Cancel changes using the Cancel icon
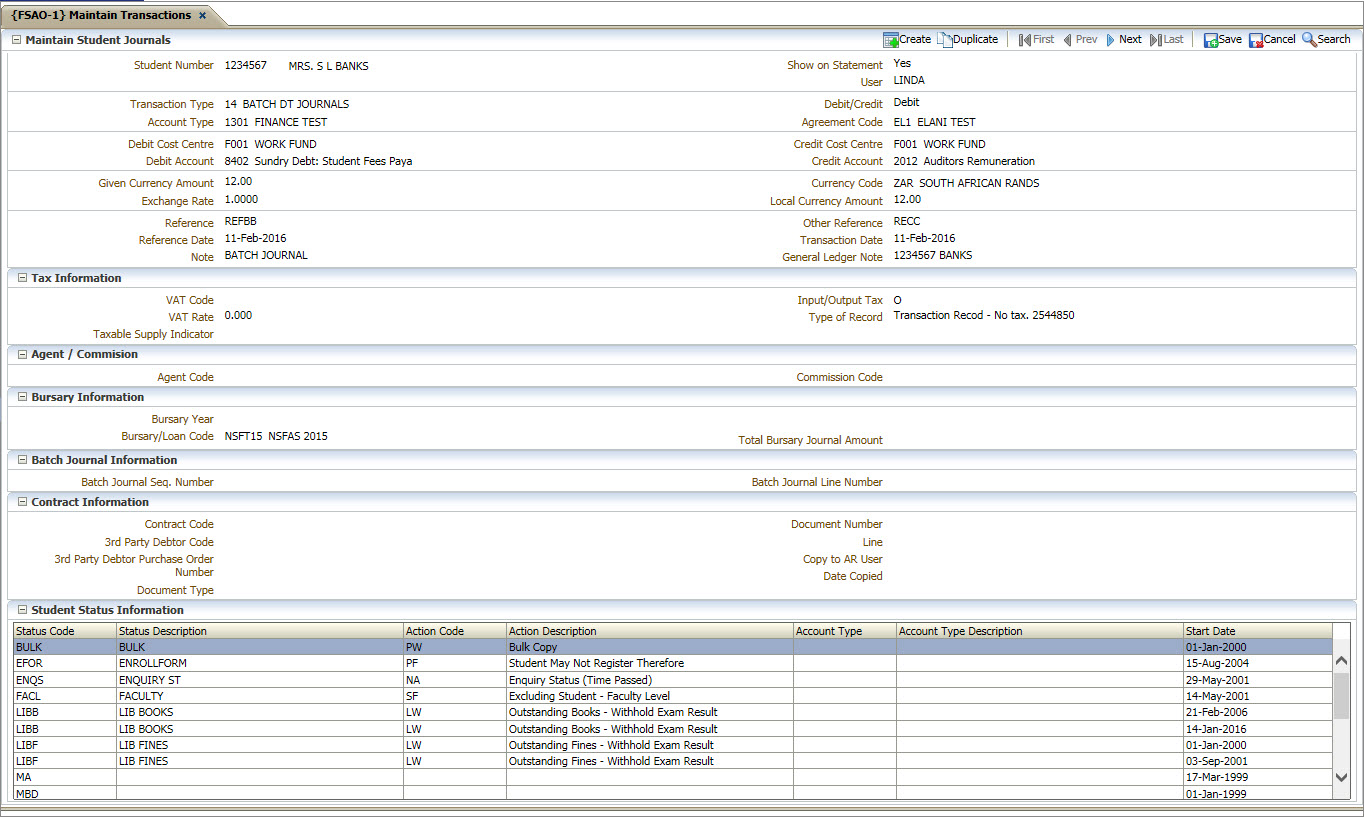1364x817 pixels. (x=1255, y=40)
